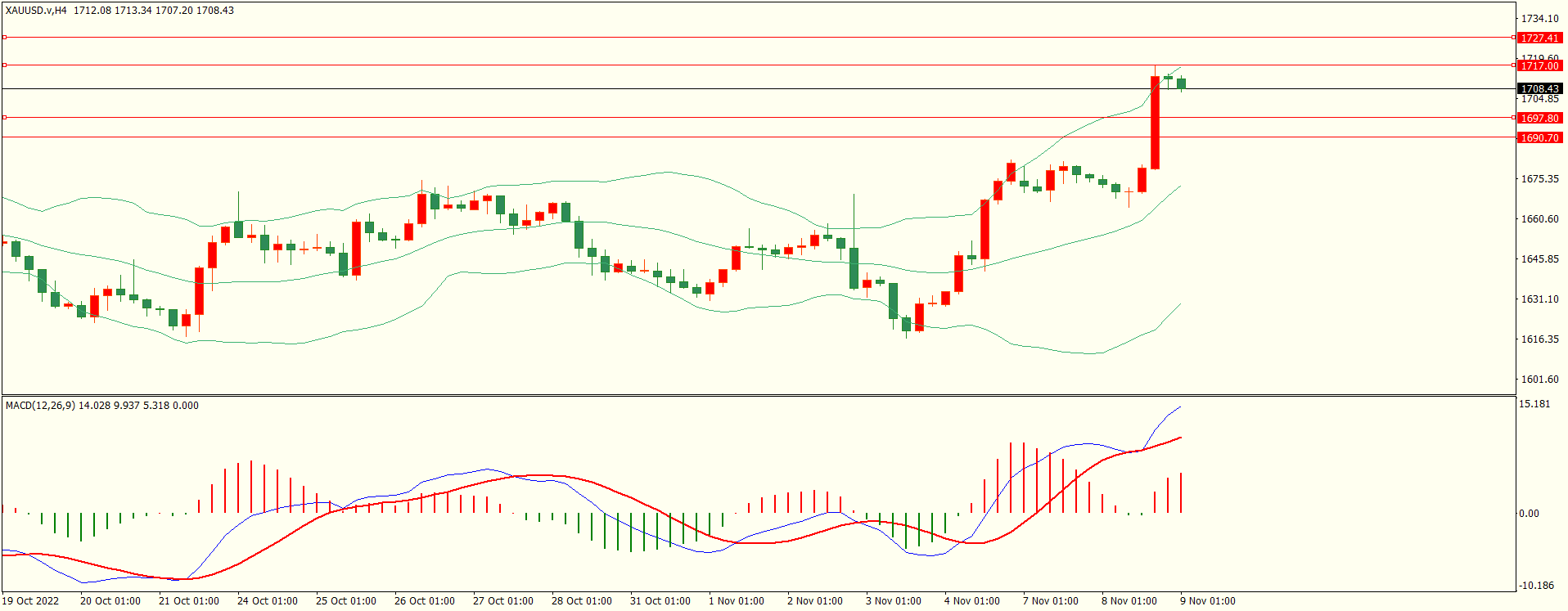Image resolution: width=1568 pixels, height=611 pixels.
Task: Pick the left handle of the 1697.80 line
Action: [4, 118]
